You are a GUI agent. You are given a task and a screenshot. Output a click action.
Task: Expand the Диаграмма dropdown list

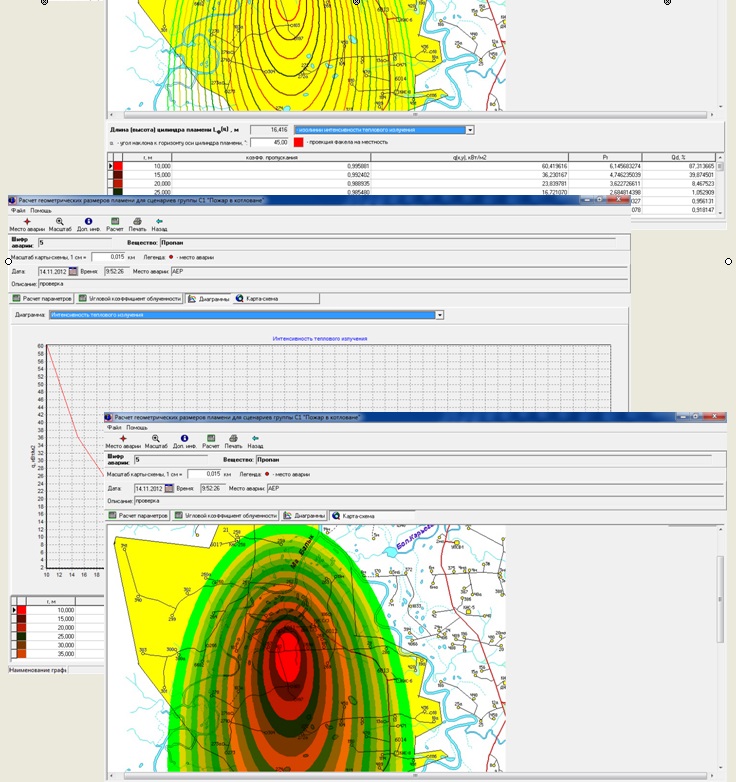pos(440,315)
